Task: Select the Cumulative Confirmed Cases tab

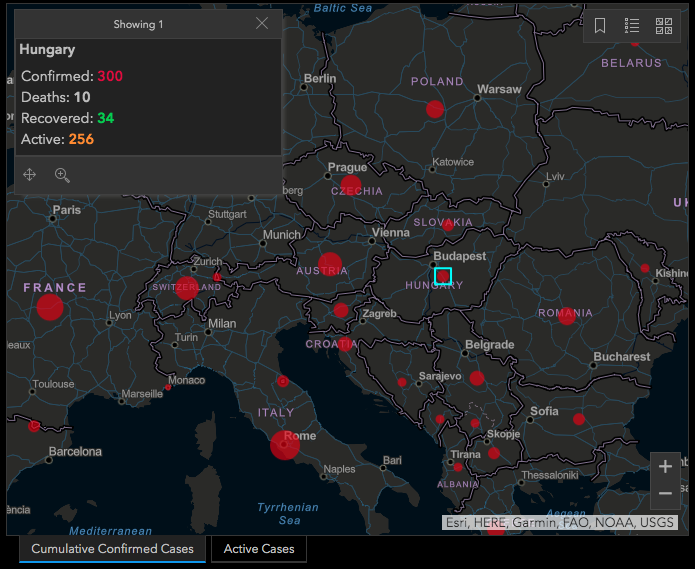Action: (x=112, y=549)
